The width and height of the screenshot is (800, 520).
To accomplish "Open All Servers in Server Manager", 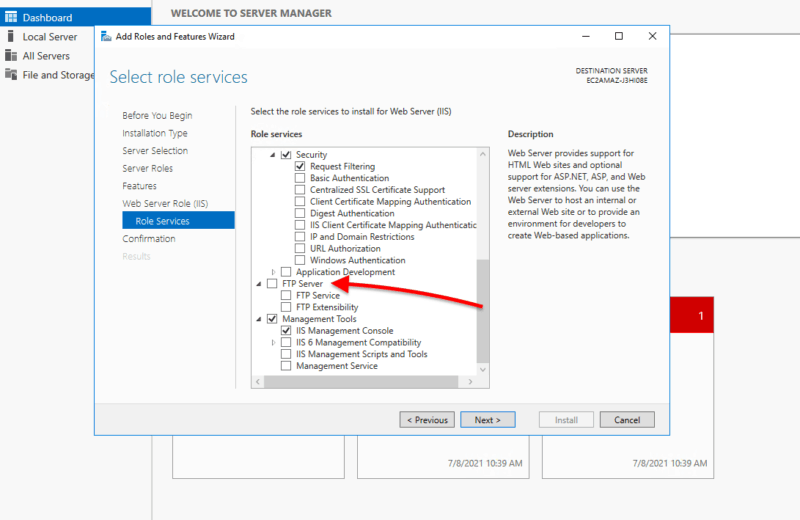I will click(x=46, y=56).
